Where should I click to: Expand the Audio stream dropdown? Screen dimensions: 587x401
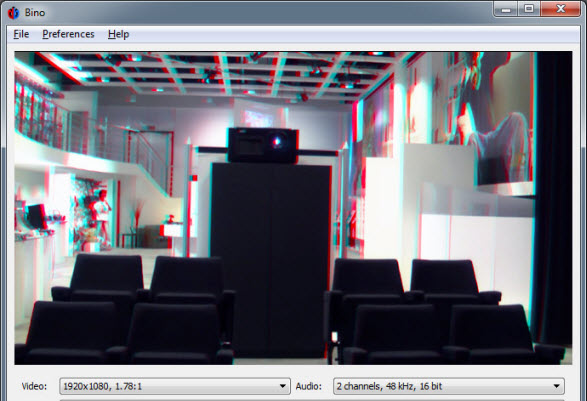click(449, 386)
